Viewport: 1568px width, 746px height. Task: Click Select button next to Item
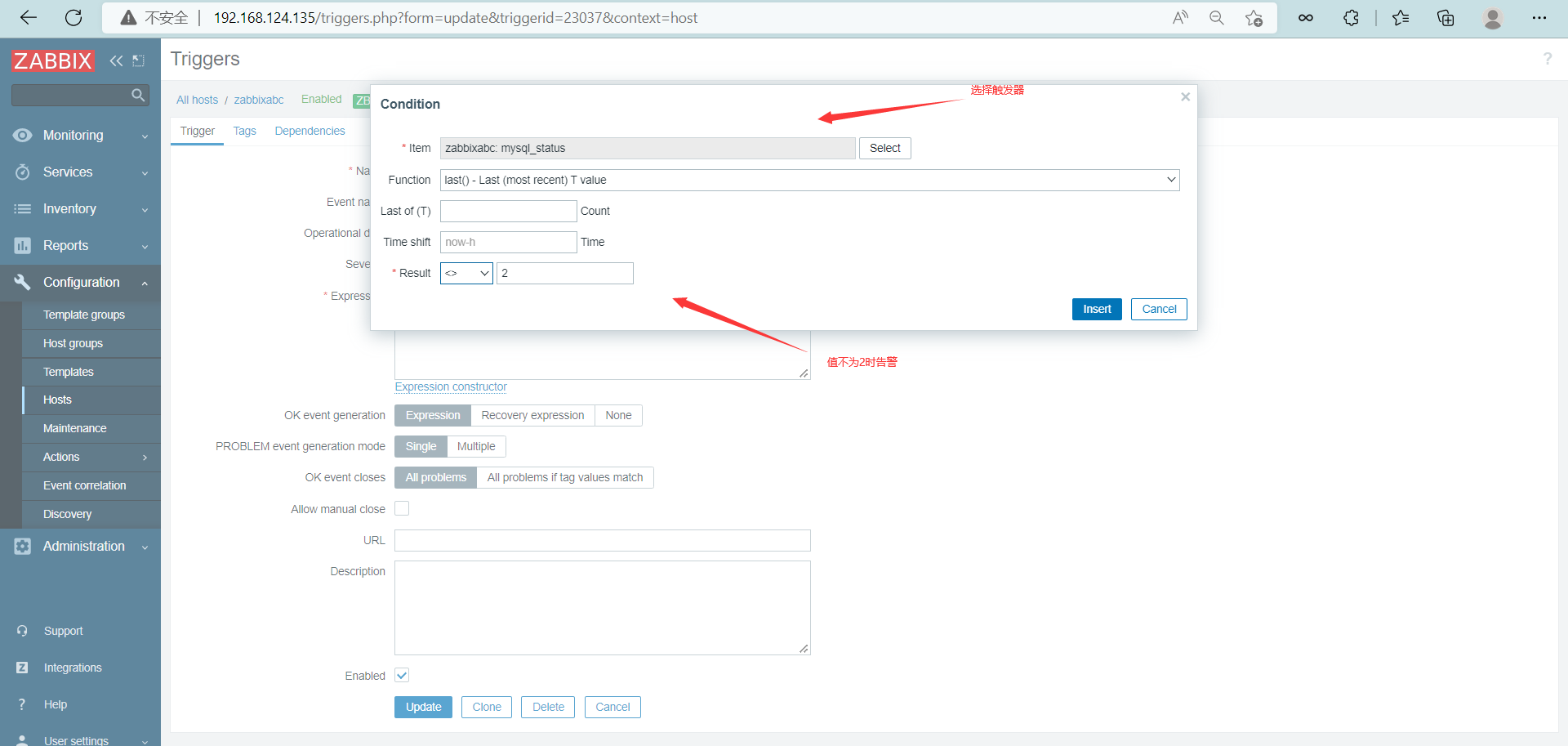click(x=884, y=149)
